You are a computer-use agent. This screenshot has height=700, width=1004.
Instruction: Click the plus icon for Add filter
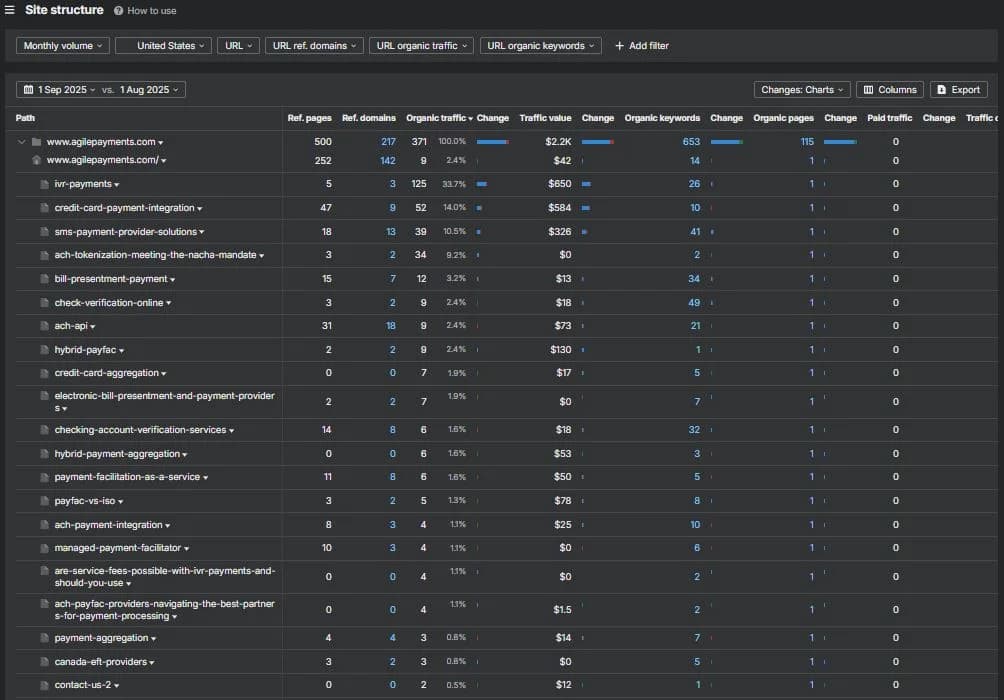tap(619, 46)
